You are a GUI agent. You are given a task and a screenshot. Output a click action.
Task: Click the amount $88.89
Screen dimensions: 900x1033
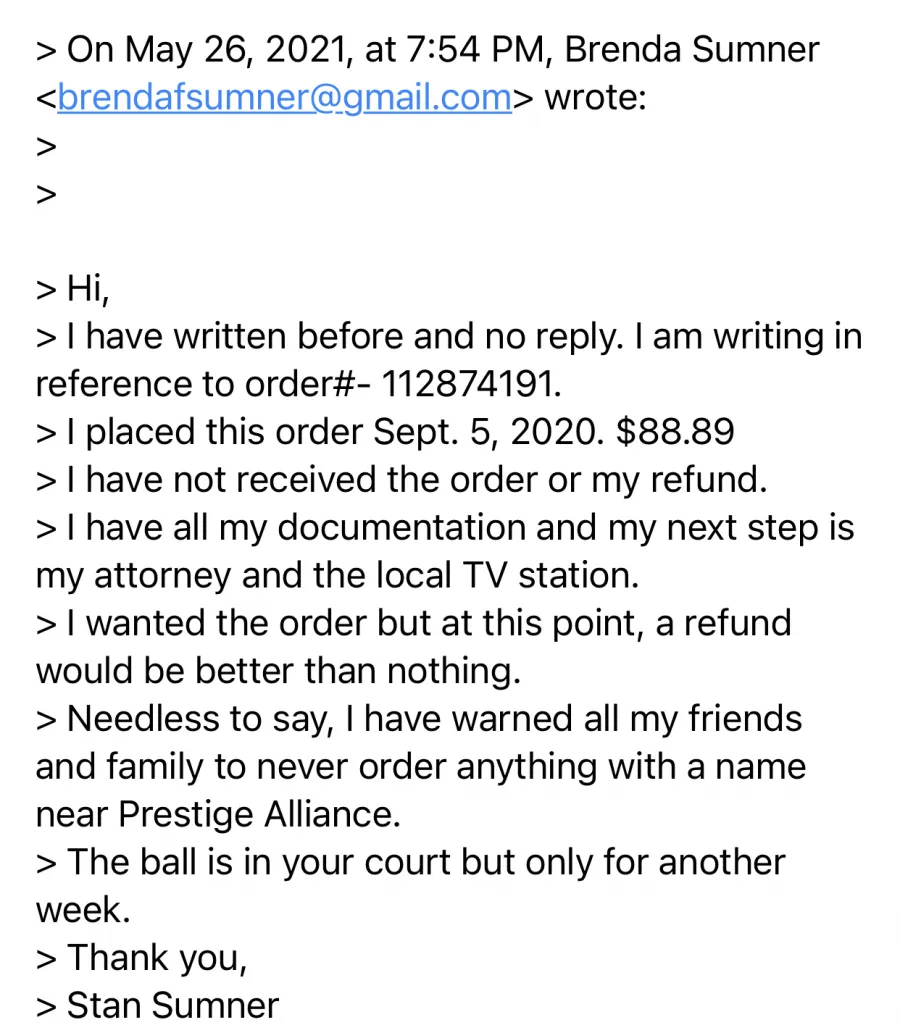[675, 432]
